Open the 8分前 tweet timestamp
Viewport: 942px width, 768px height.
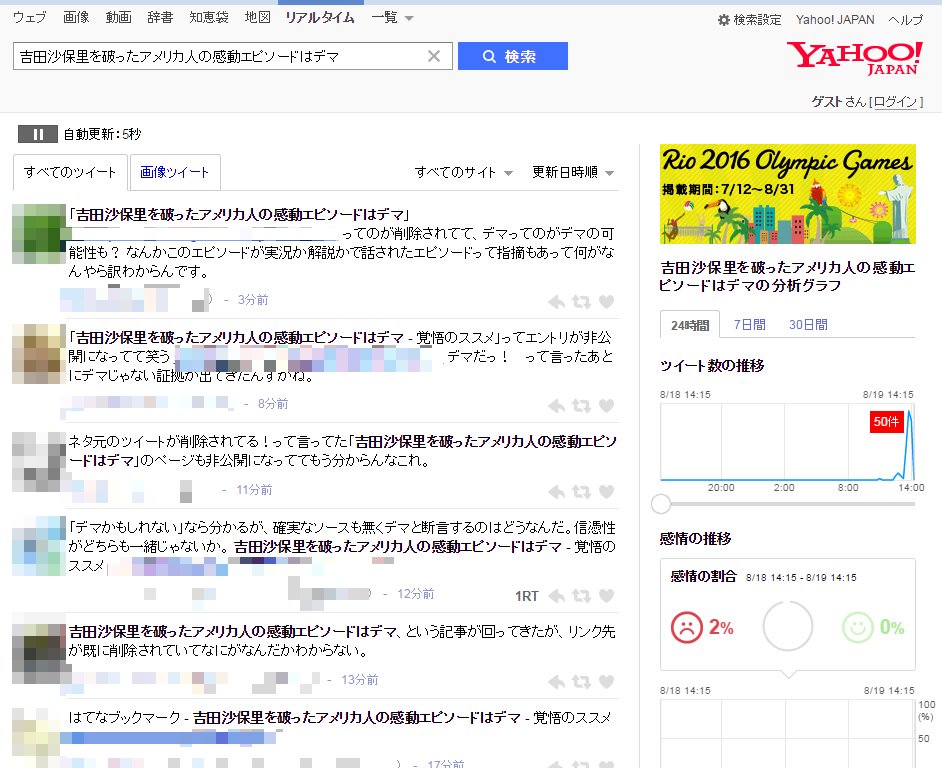273,404
